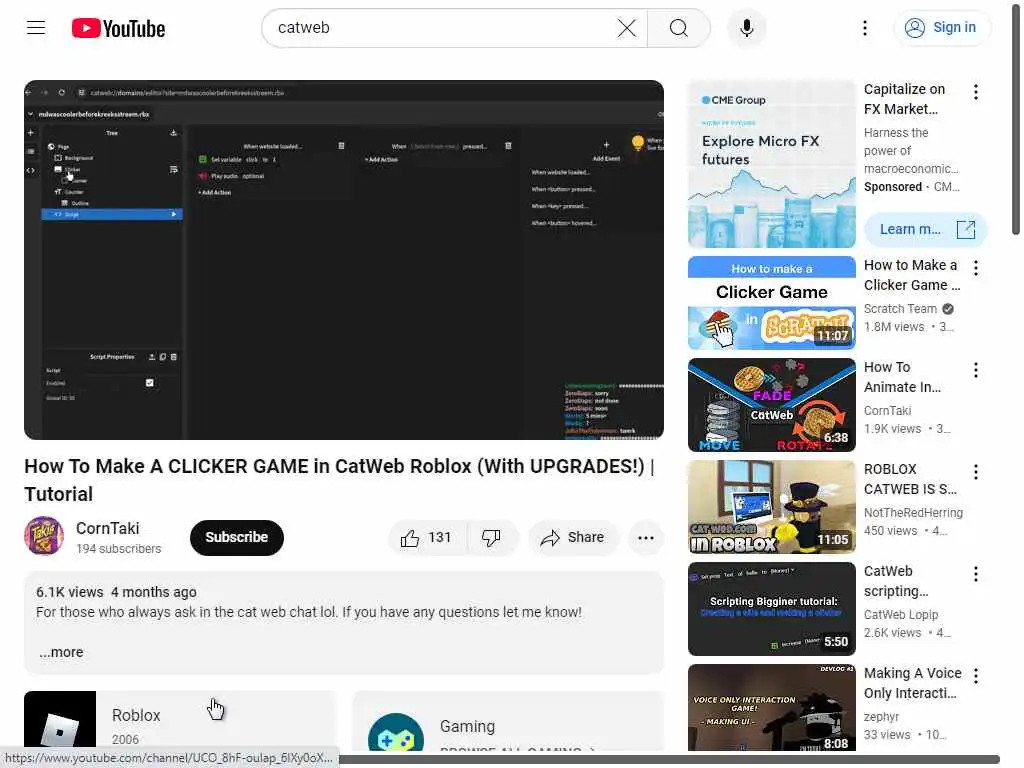Open options for Scratch Clicker Game video

tap(976, 268)
